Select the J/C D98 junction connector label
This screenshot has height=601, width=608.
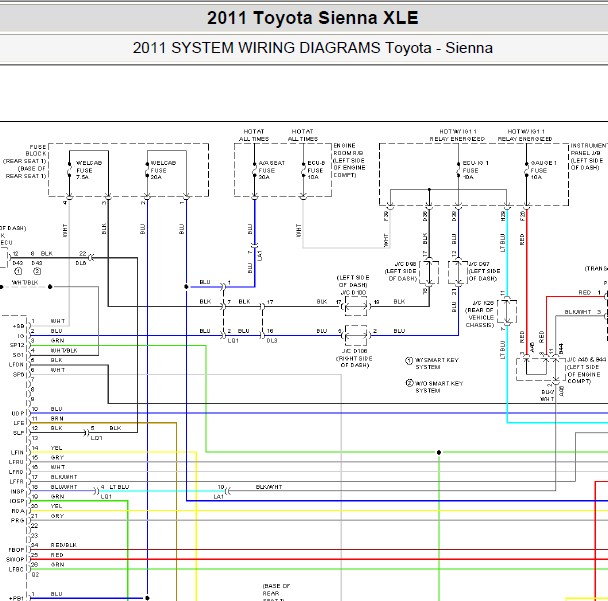pos(401,271)
